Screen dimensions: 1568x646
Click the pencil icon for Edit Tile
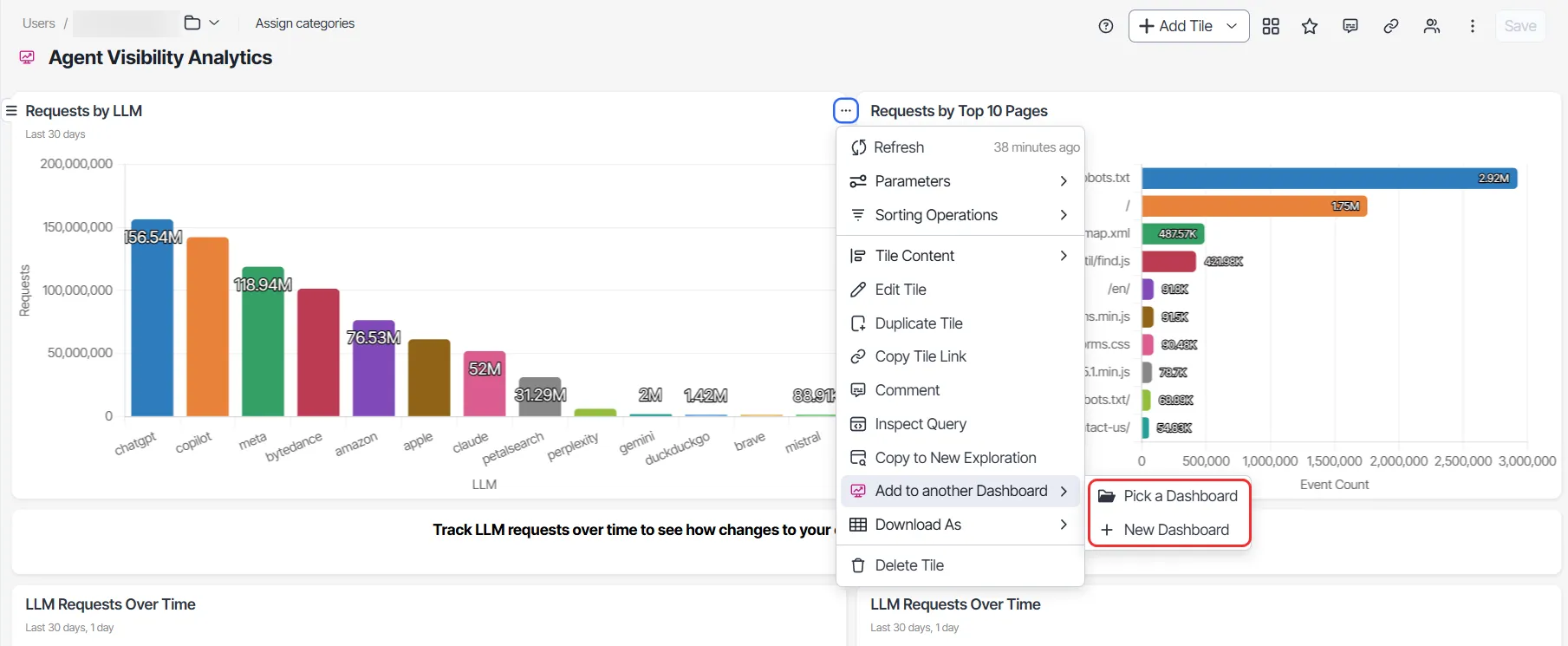(x=858, y=290)
